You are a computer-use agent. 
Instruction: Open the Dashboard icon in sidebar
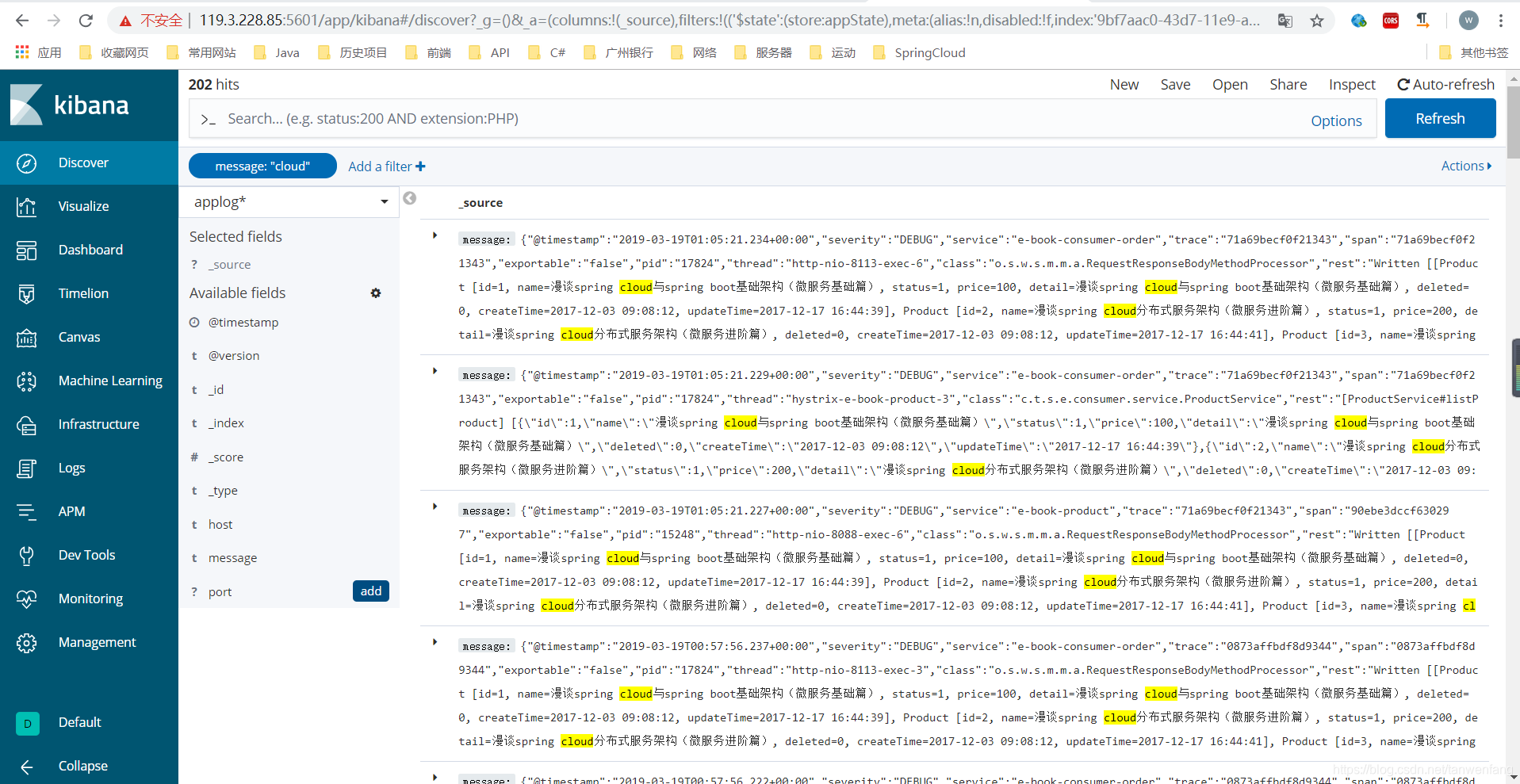(x=26, y=250)
